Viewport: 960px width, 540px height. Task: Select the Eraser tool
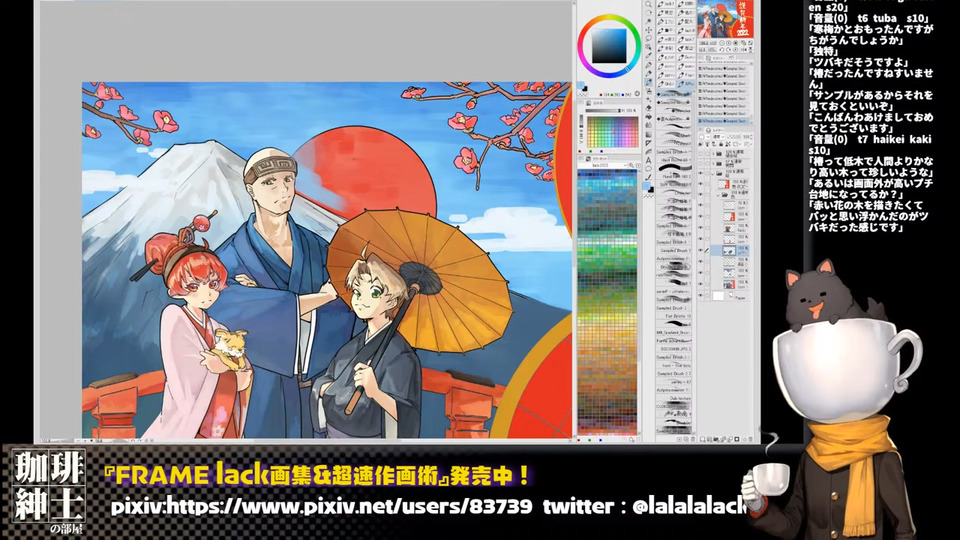pos(648,108)
